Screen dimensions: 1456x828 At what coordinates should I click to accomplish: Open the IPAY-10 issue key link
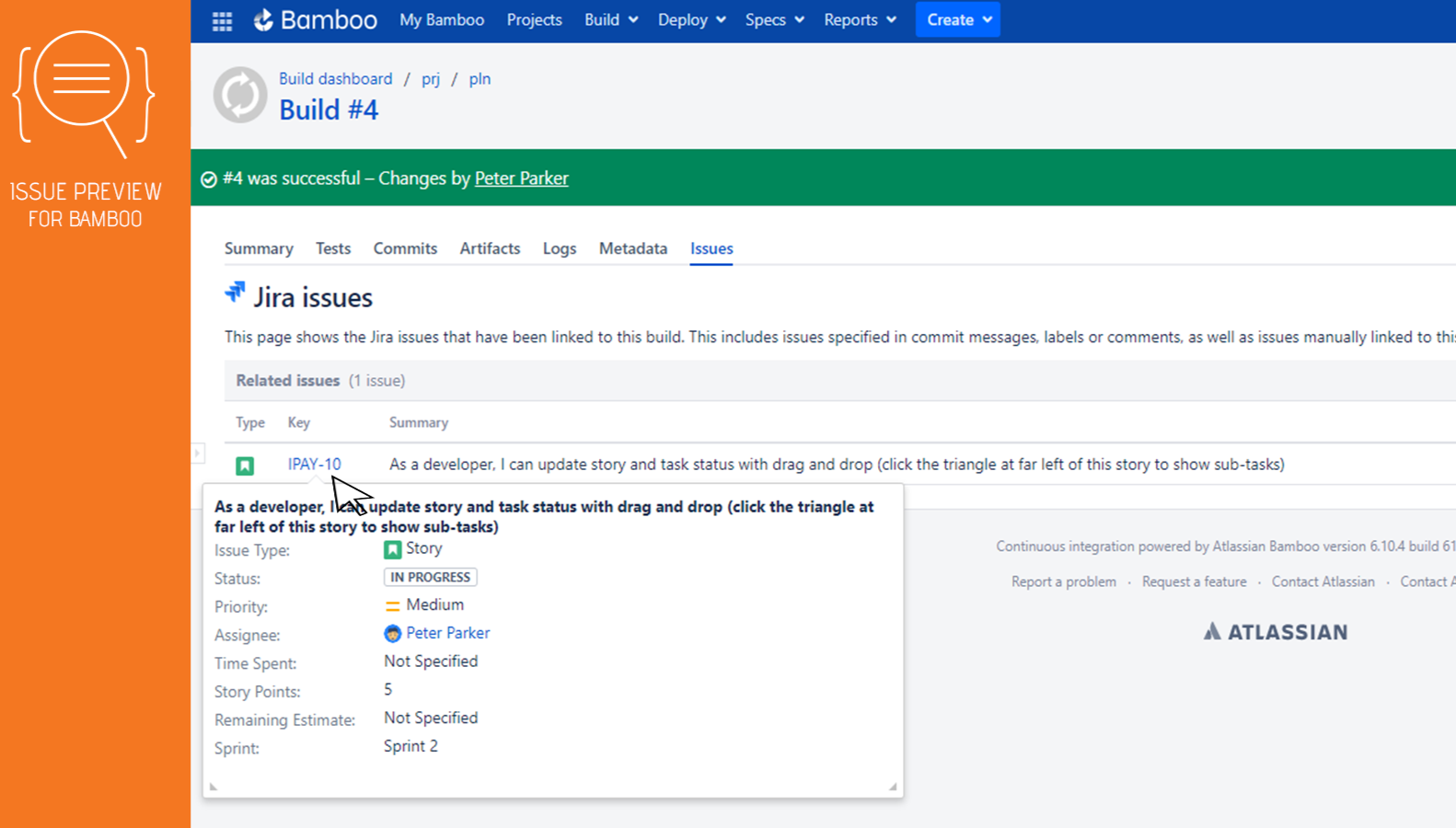pos(314,465)
